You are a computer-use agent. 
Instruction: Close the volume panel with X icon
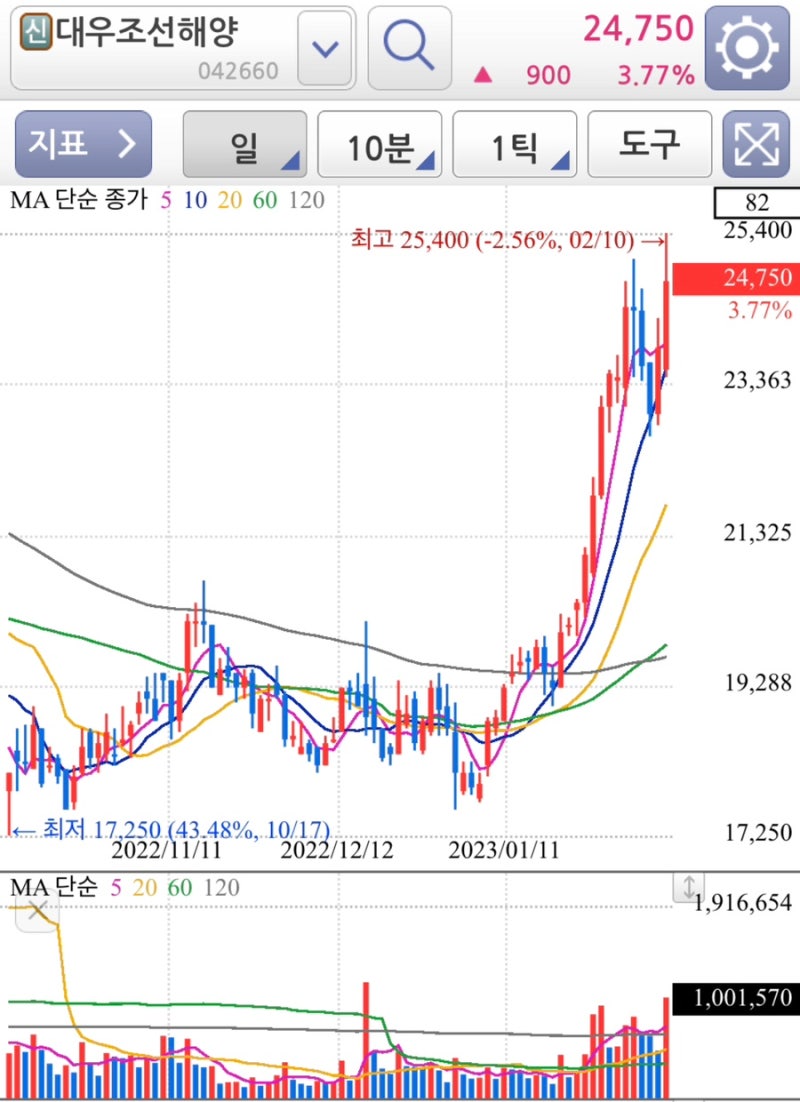click(x=37, y=909)
